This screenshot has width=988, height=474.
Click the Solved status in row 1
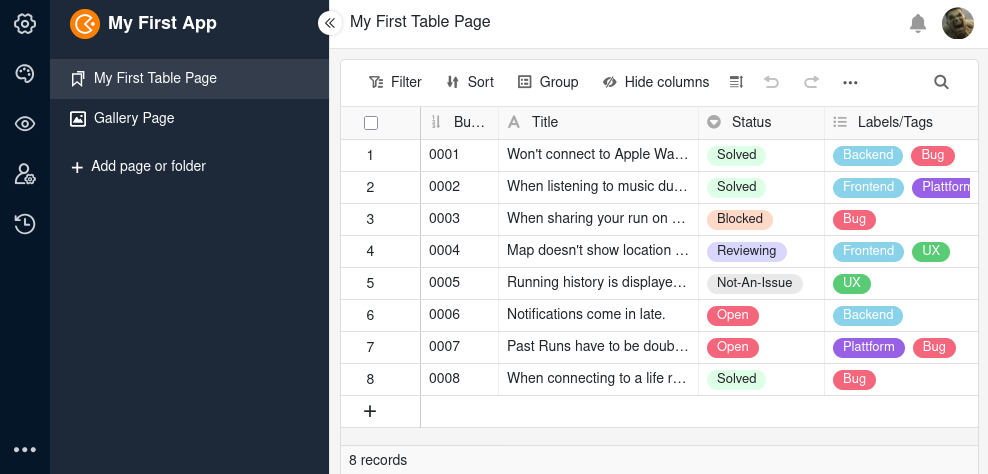(x=736, y=155)
